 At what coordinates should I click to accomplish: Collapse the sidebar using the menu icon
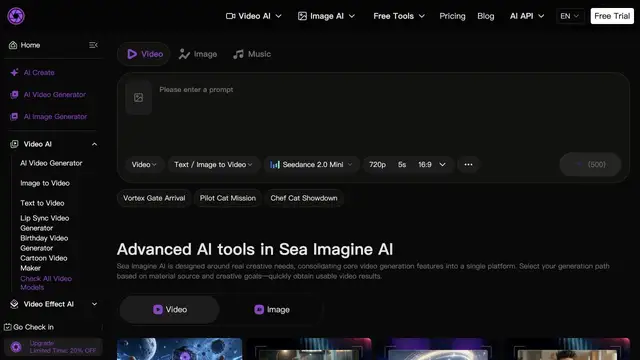[93, 45]
